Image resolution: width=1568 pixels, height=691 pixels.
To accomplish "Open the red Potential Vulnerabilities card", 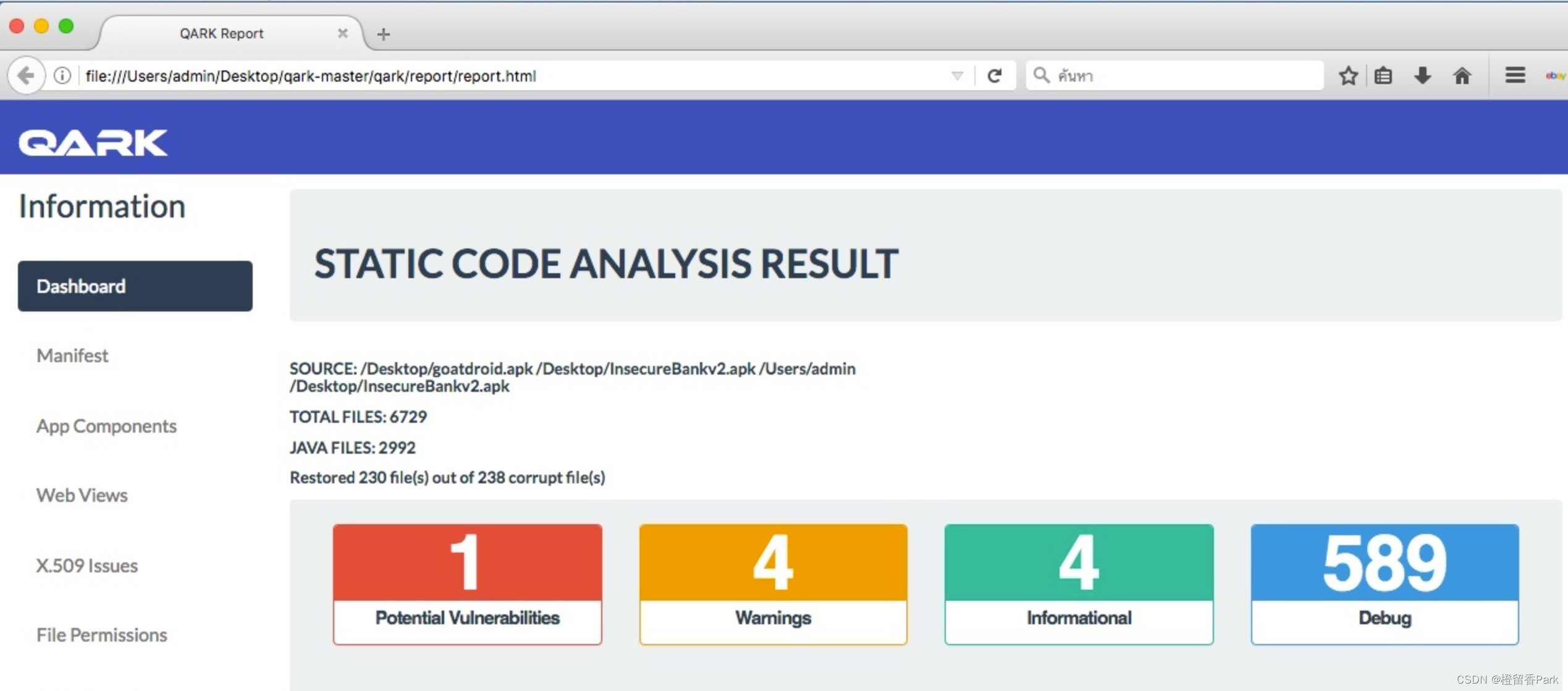I will click(467, 584).
